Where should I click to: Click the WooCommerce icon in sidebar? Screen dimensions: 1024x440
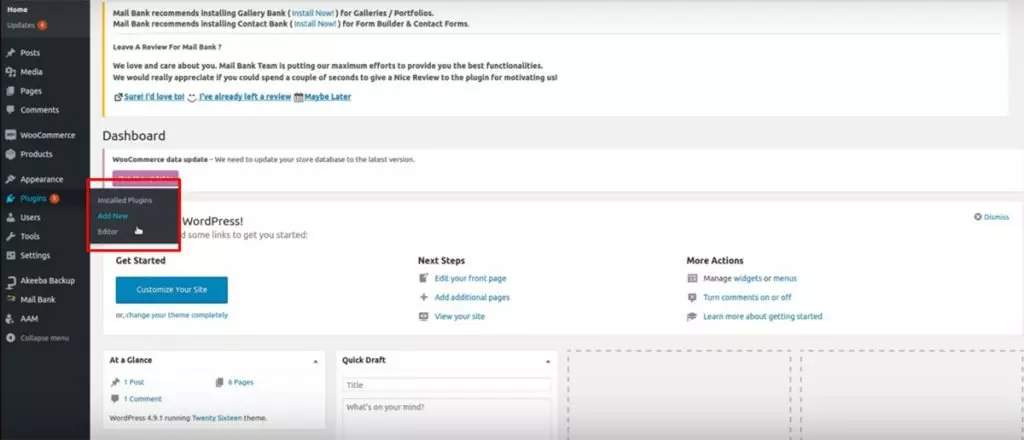pos(10,135)
